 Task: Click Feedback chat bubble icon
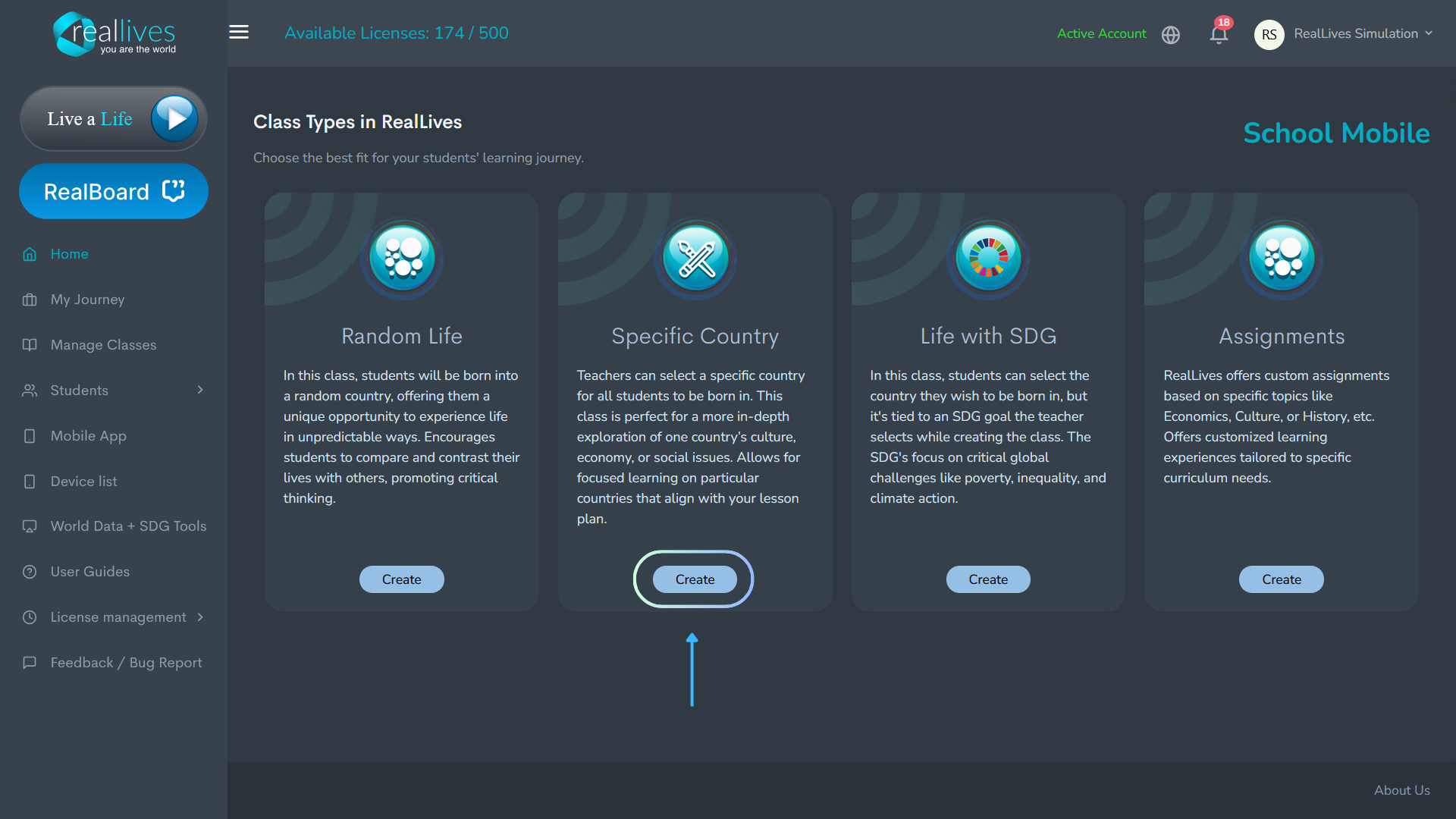(x=30, y=663)
